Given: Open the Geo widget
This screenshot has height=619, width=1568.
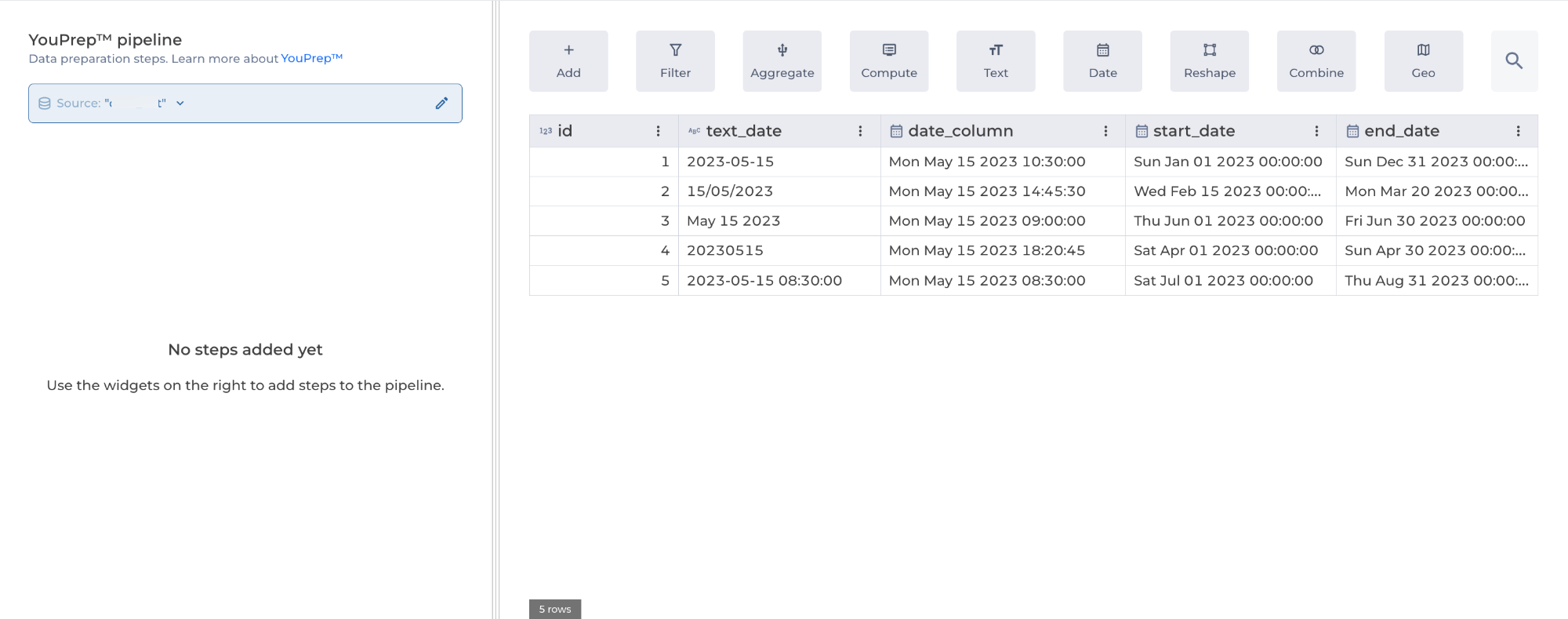Looking at the screenshot, I should point(1423,61).
